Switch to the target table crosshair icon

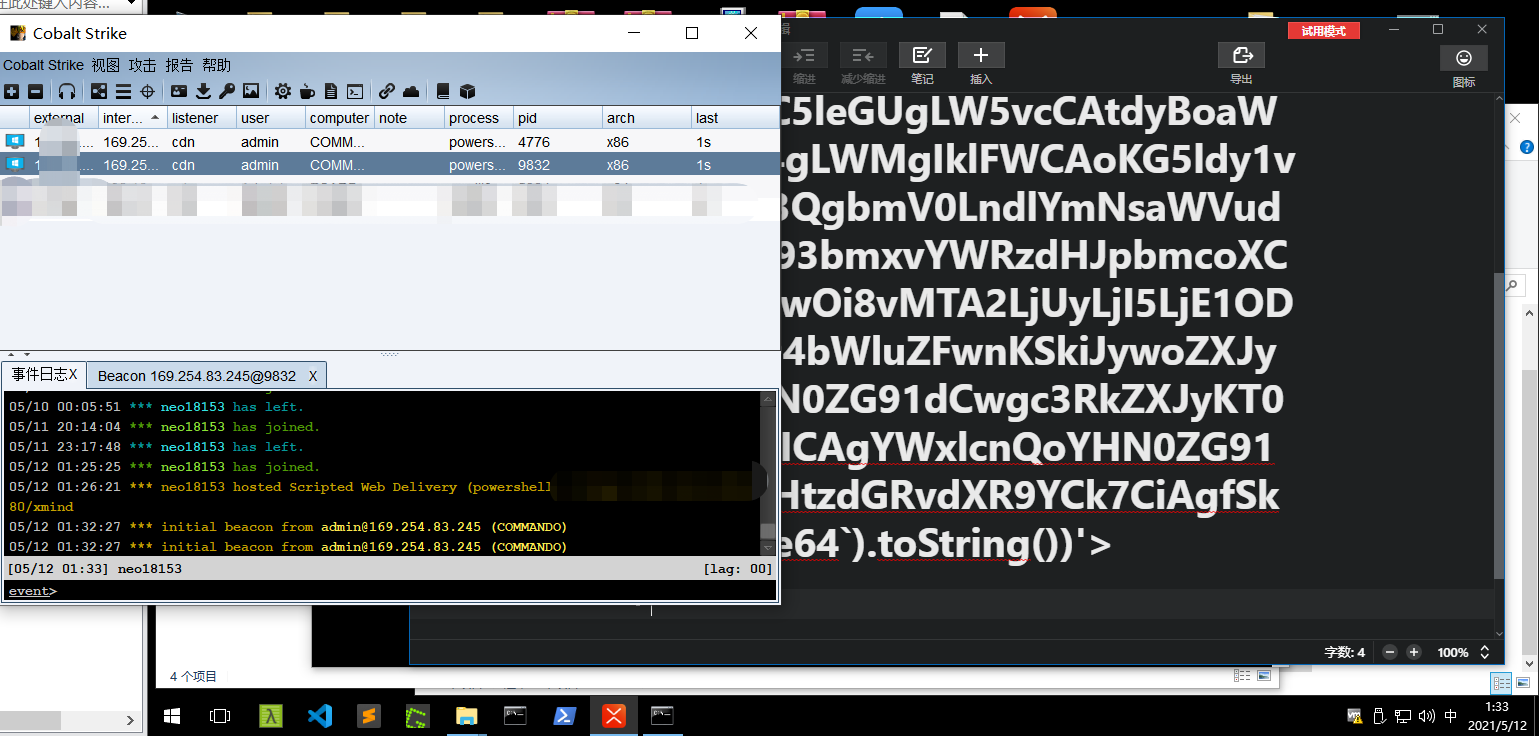click(147, 91)
